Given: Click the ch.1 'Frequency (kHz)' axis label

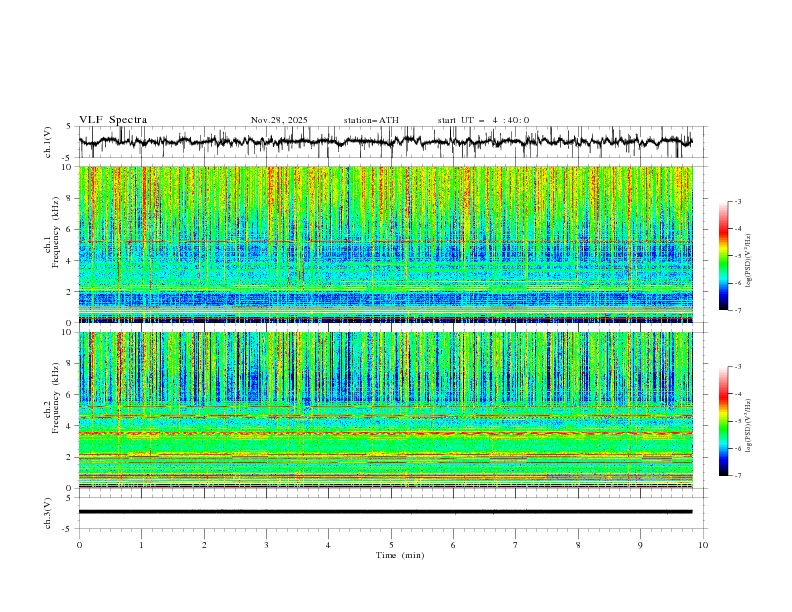Looking at the screenshot, I should (55, 232).
